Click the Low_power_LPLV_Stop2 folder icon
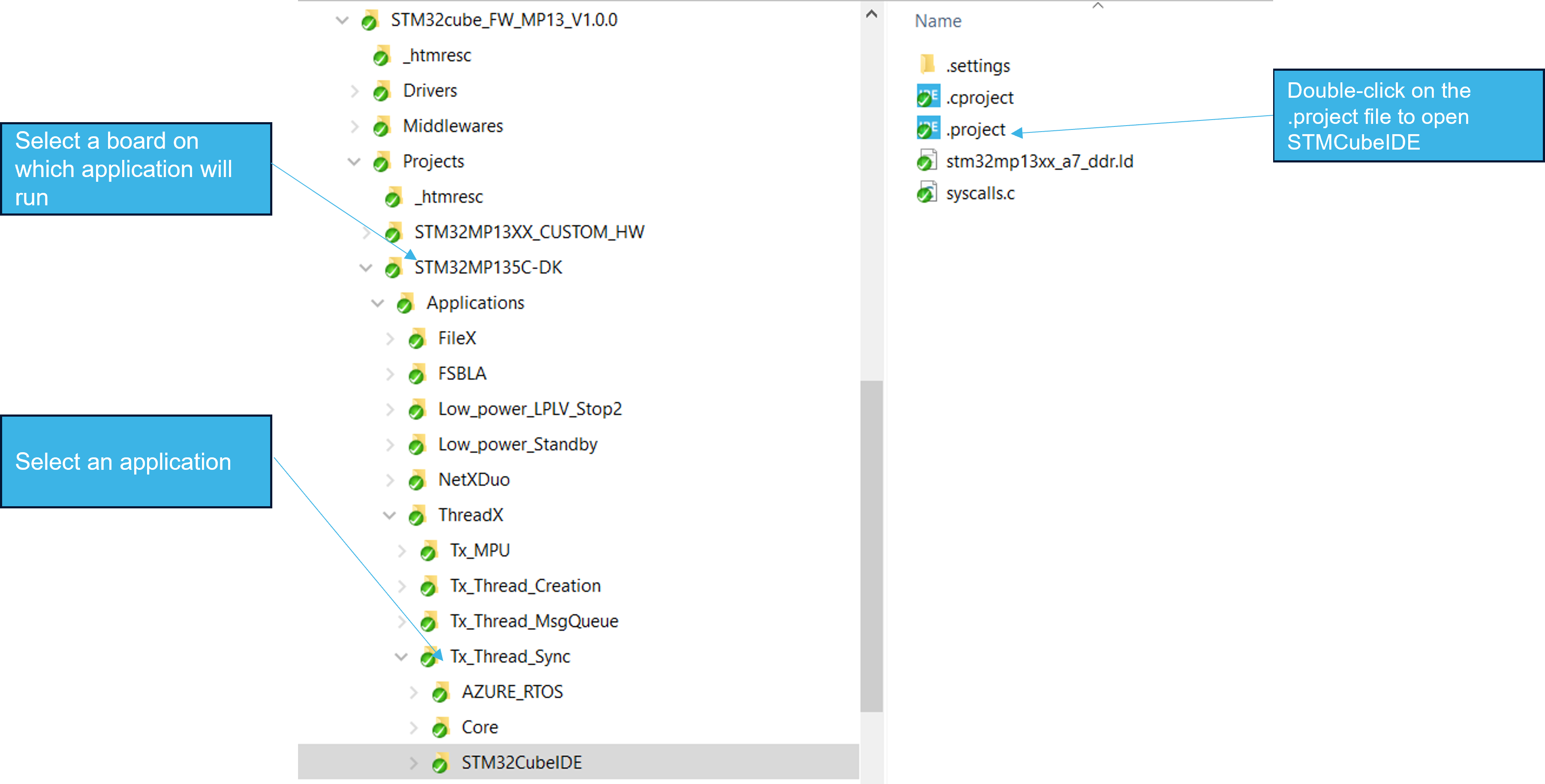1545x784 pixels. [x=417, y=409]
